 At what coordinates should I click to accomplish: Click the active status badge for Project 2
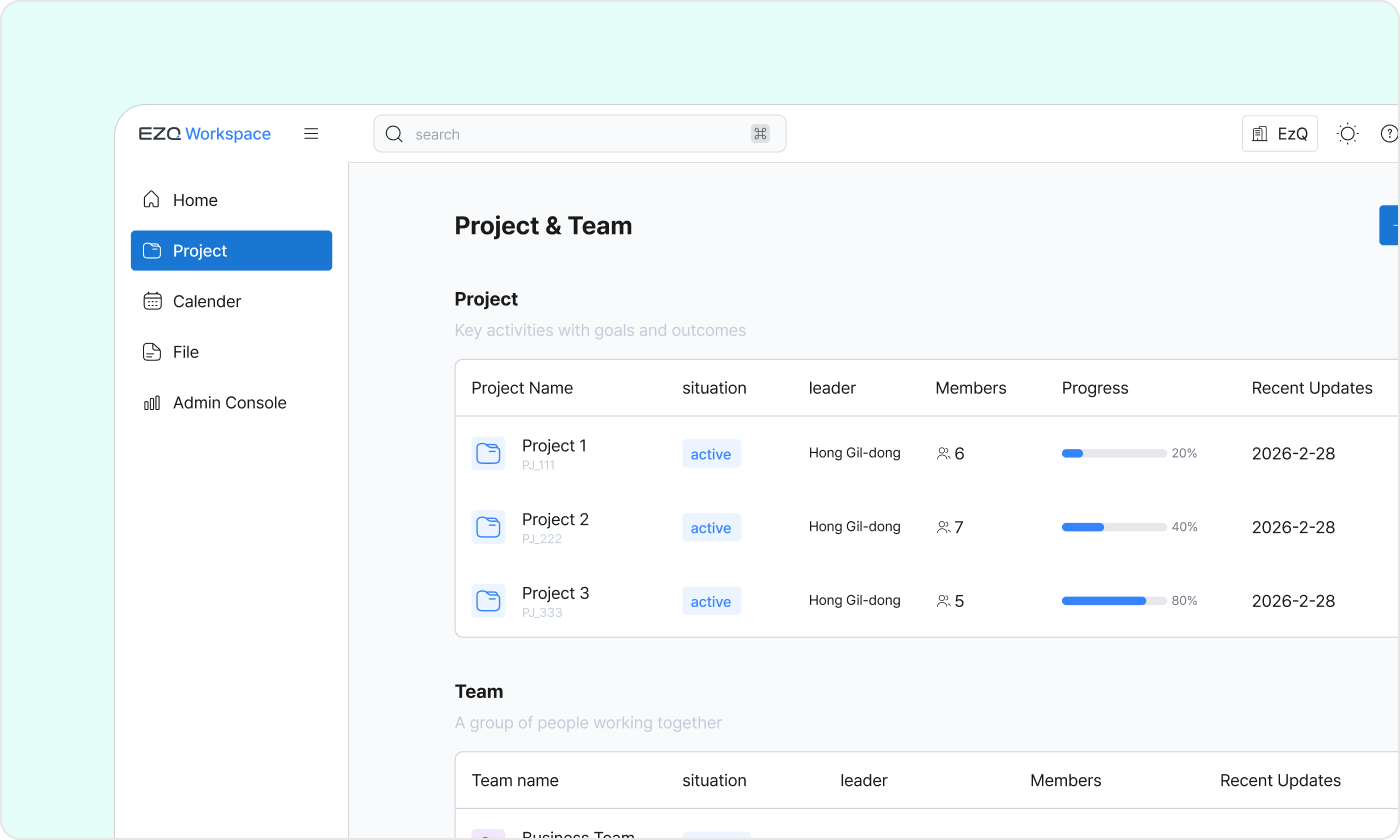pos(711,528)
